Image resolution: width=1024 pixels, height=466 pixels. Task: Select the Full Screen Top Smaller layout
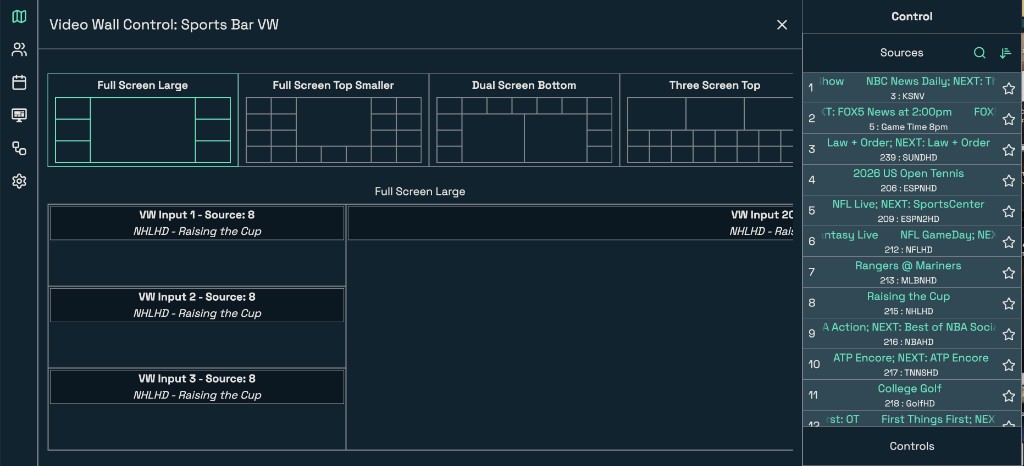pyautogui.click(x=333, y=120)
